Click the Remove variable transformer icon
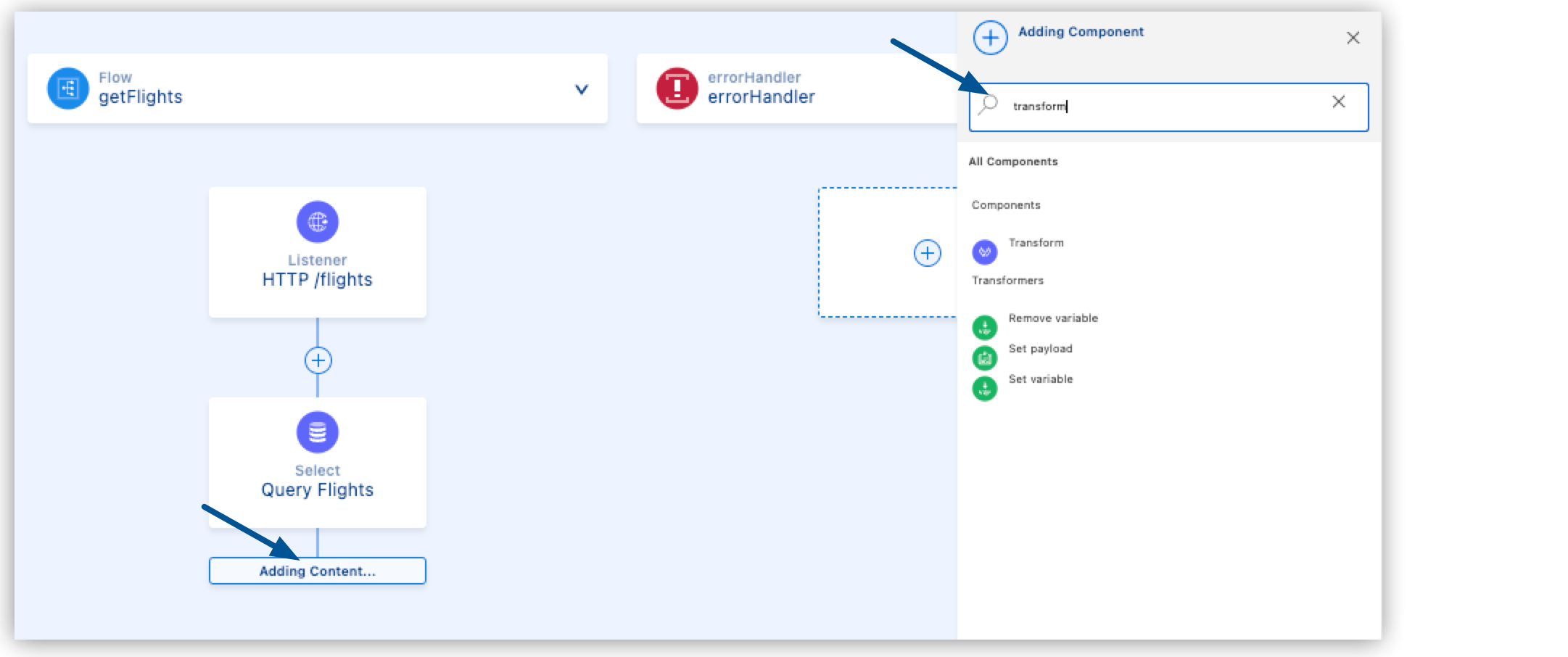Image resolution: width=1568 pixels, height=657 pixels. [984, 327]
